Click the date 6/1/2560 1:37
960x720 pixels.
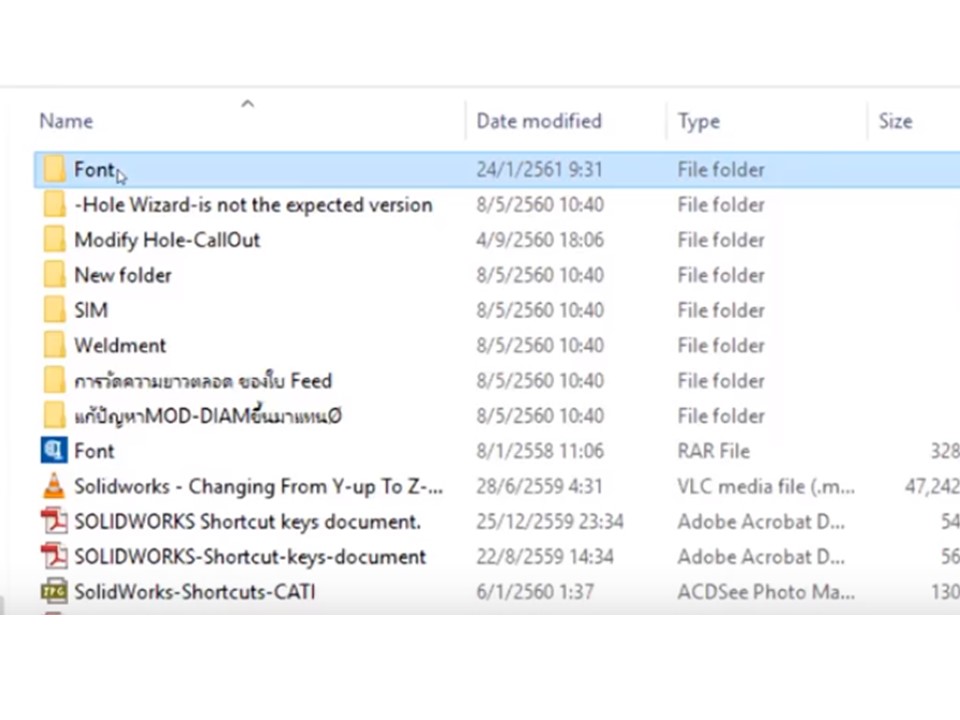click(535, 592)
